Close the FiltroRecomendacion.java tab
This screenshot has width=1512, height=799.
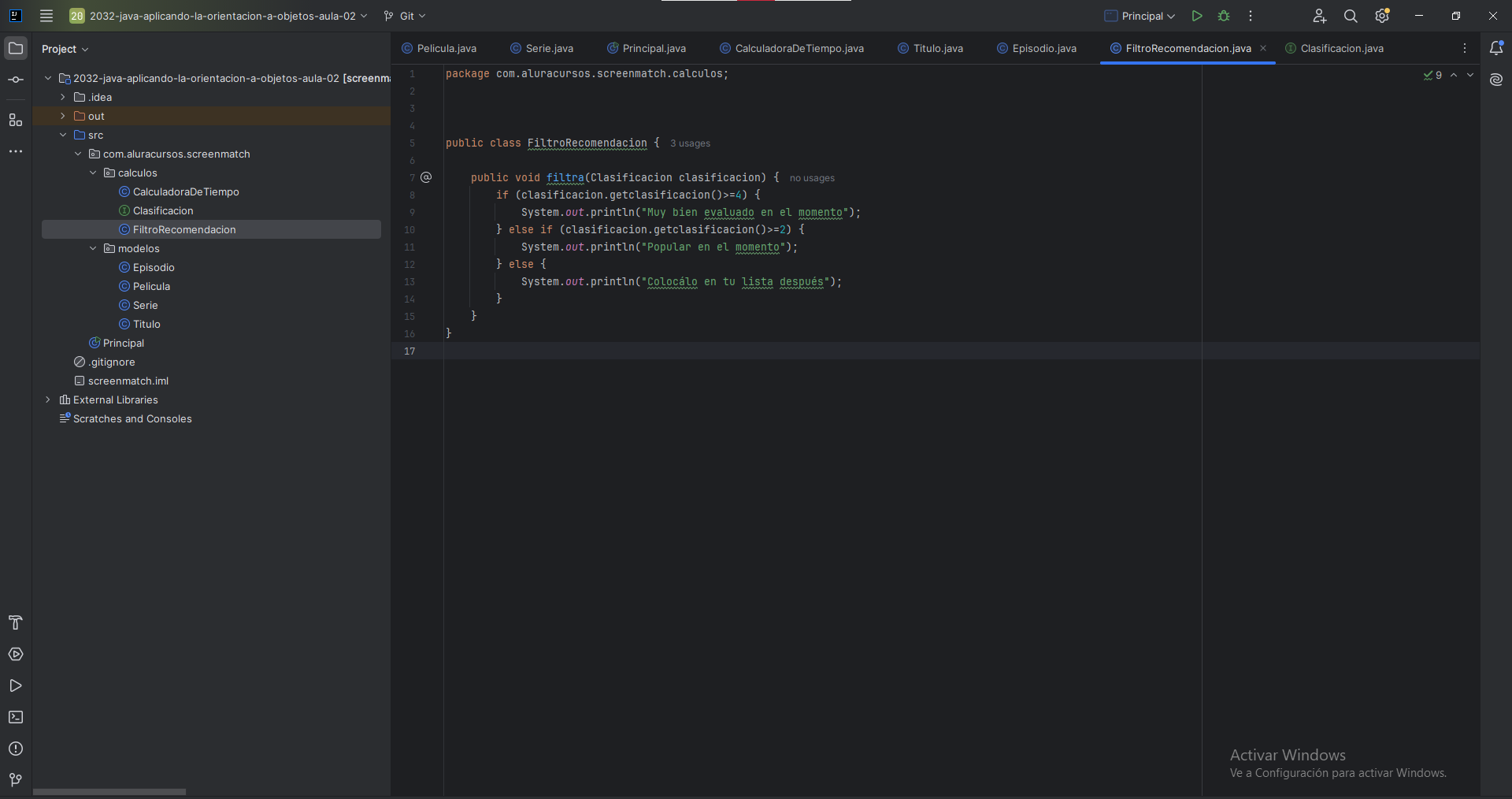1263,48
